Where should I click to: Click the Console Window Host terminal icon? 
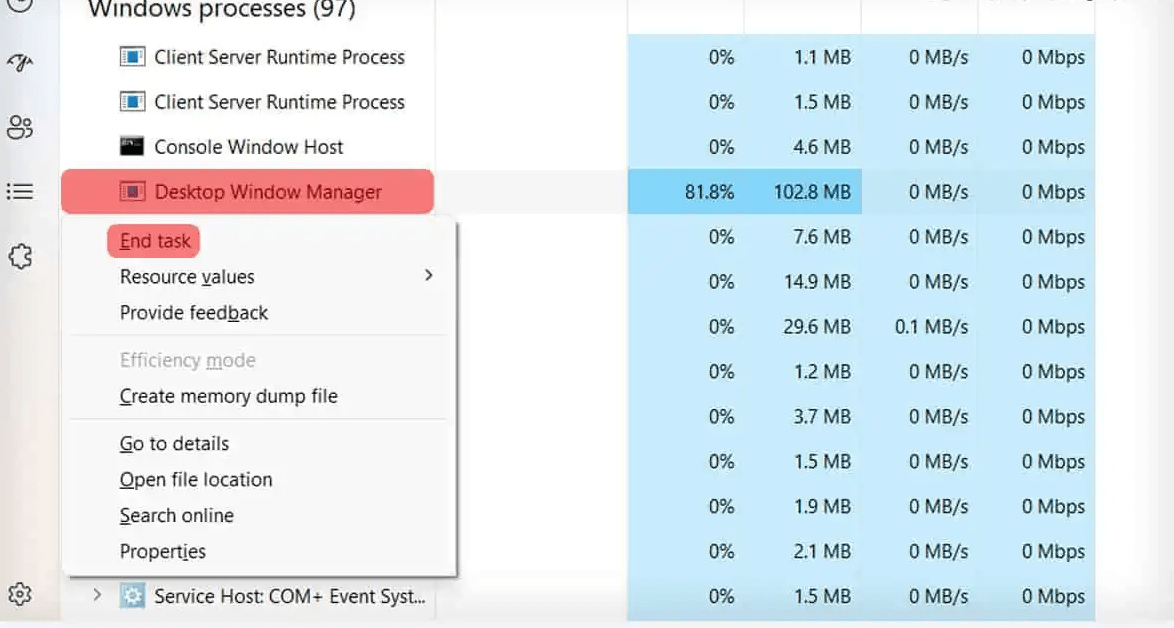point(131,146)
